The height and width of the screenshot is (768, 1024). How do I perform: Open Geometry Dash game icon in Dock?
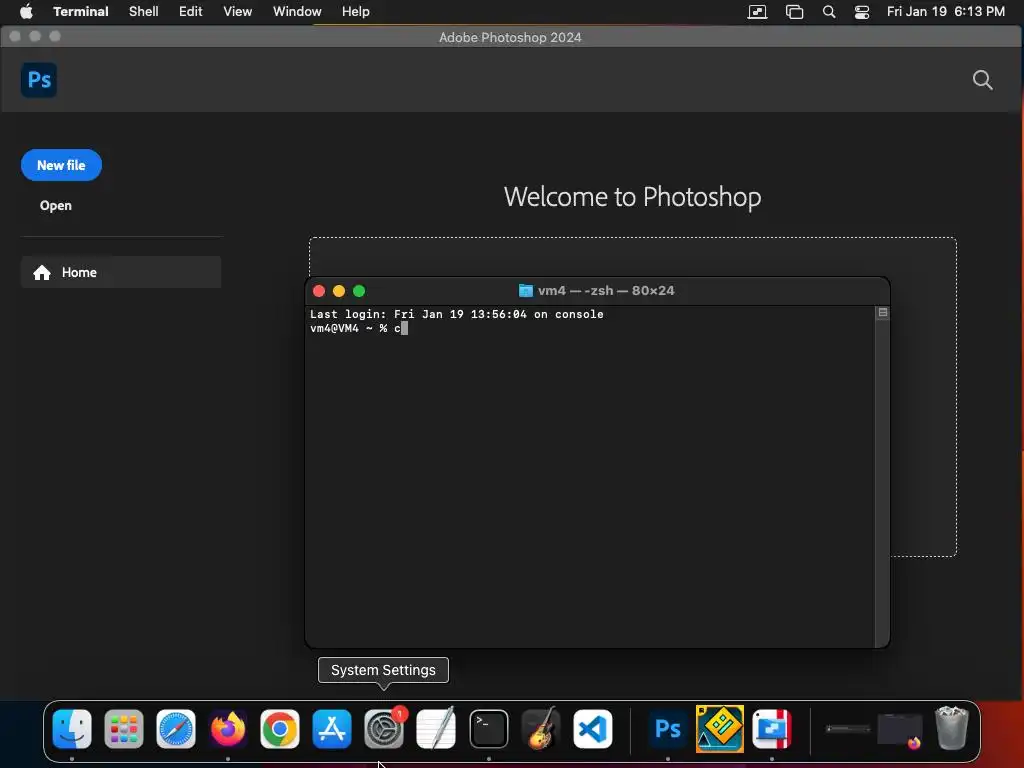pos(720,729)
